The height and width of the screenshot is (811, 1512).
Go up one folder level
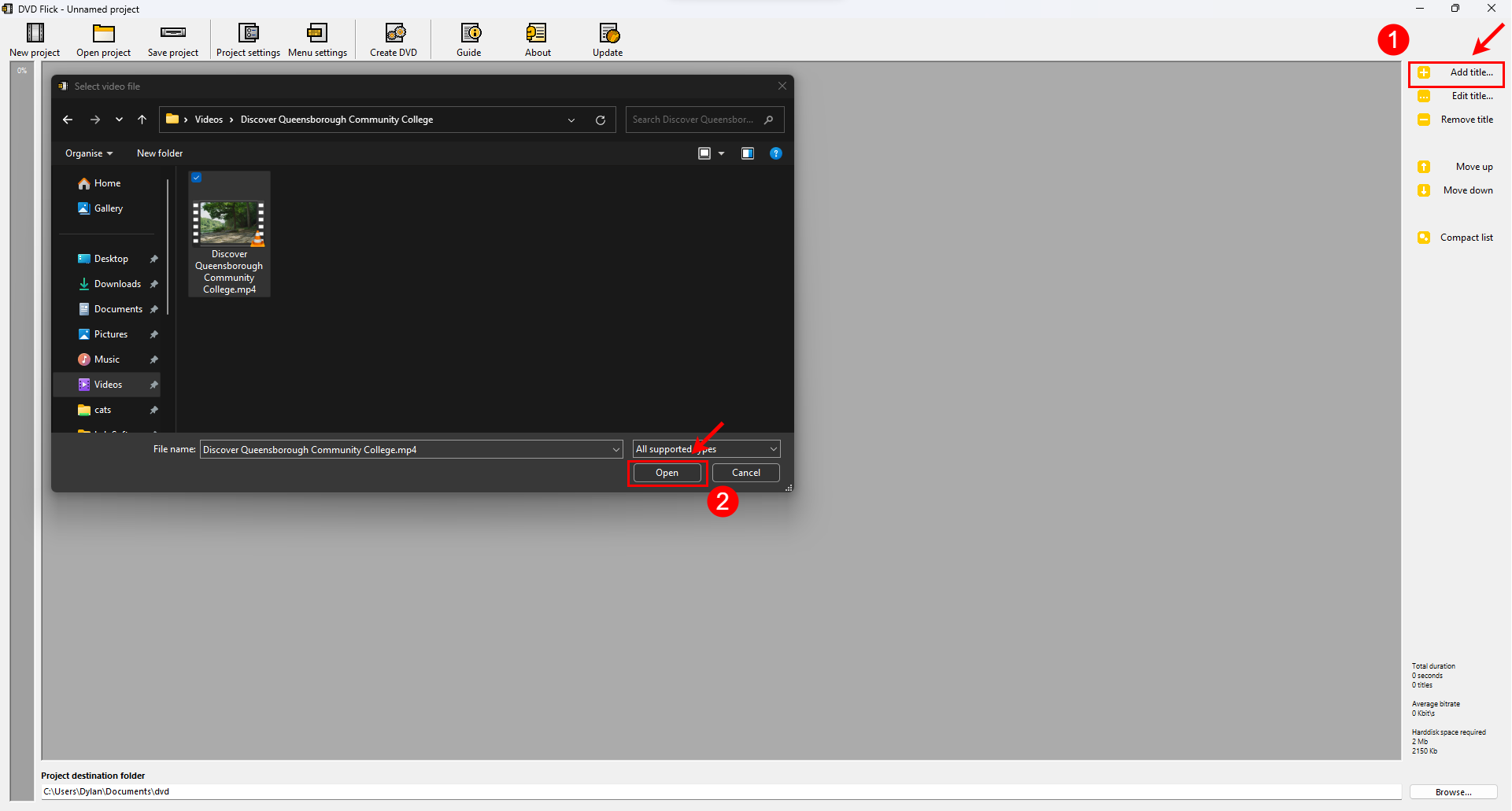coord(142,120)
